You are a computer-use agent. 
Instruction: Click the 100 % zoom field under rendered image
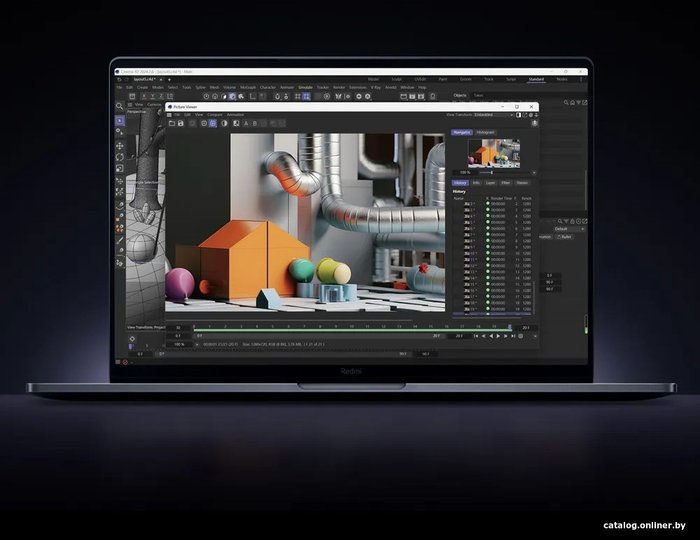(x=179, y=345)
